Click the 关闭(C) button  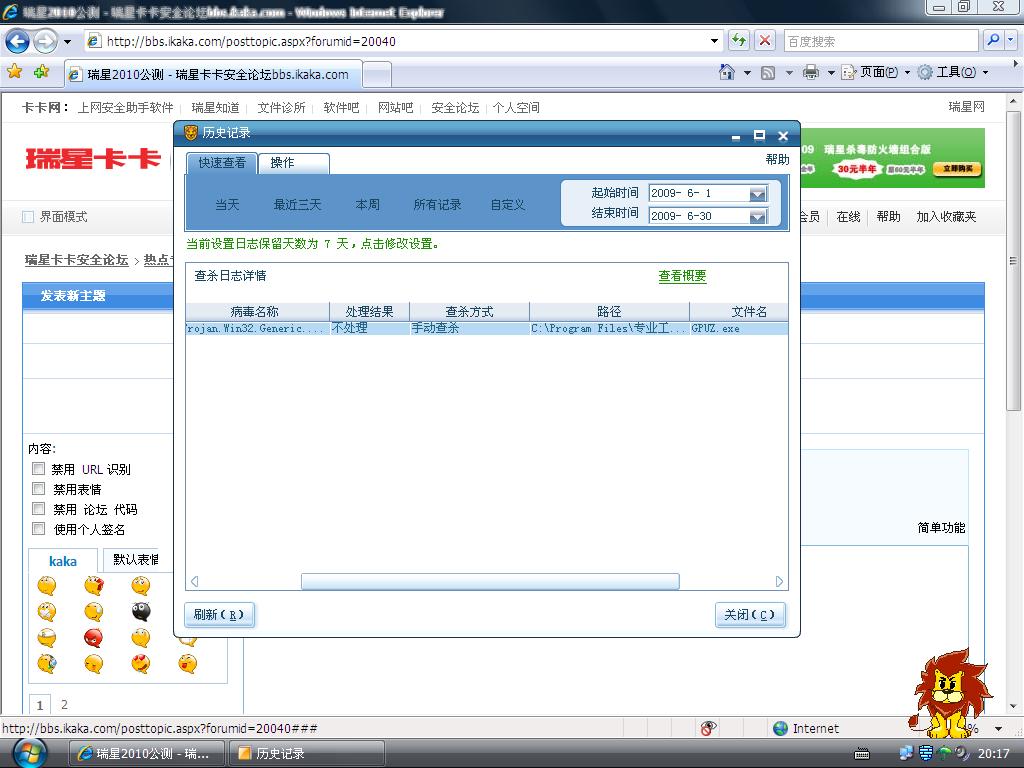750,615
